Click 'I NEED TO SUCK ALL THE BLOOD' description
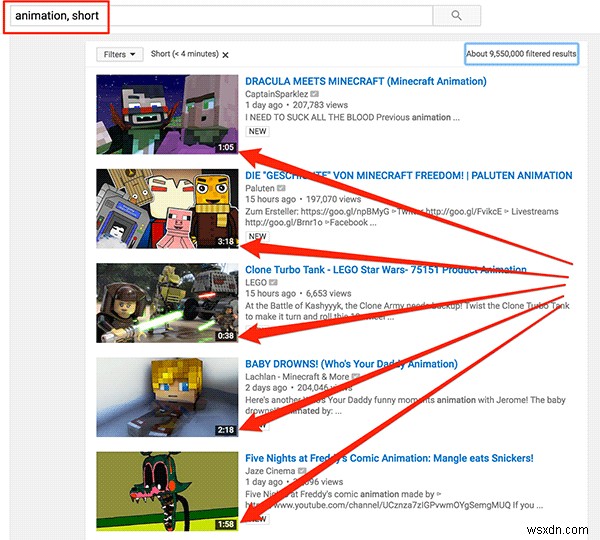Screen dimensions: 600x540 pyautogui.click(x=352, y=117)
